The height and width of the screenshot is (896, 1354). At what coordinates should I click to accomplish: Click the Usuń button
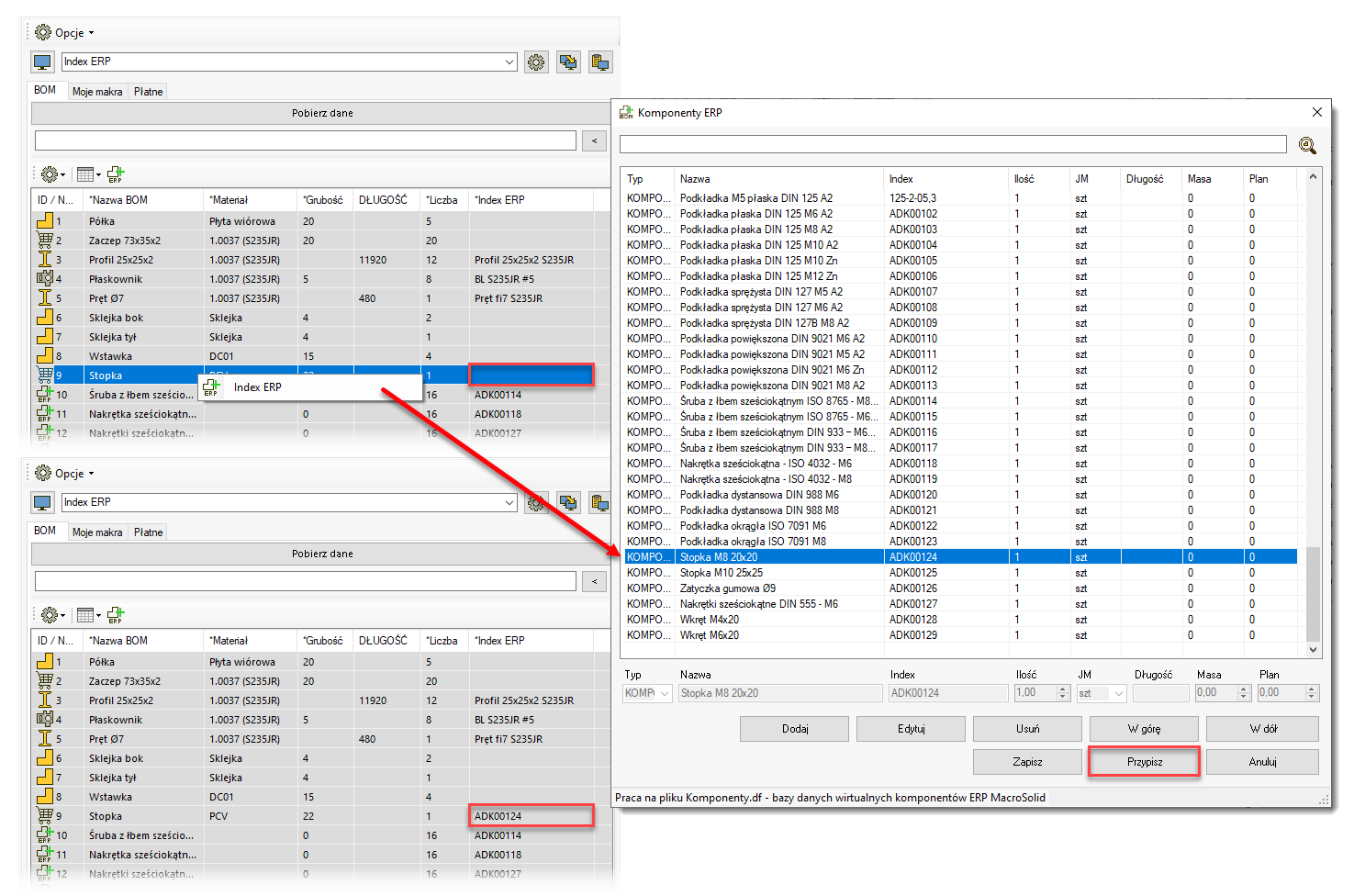point(1027,729)
